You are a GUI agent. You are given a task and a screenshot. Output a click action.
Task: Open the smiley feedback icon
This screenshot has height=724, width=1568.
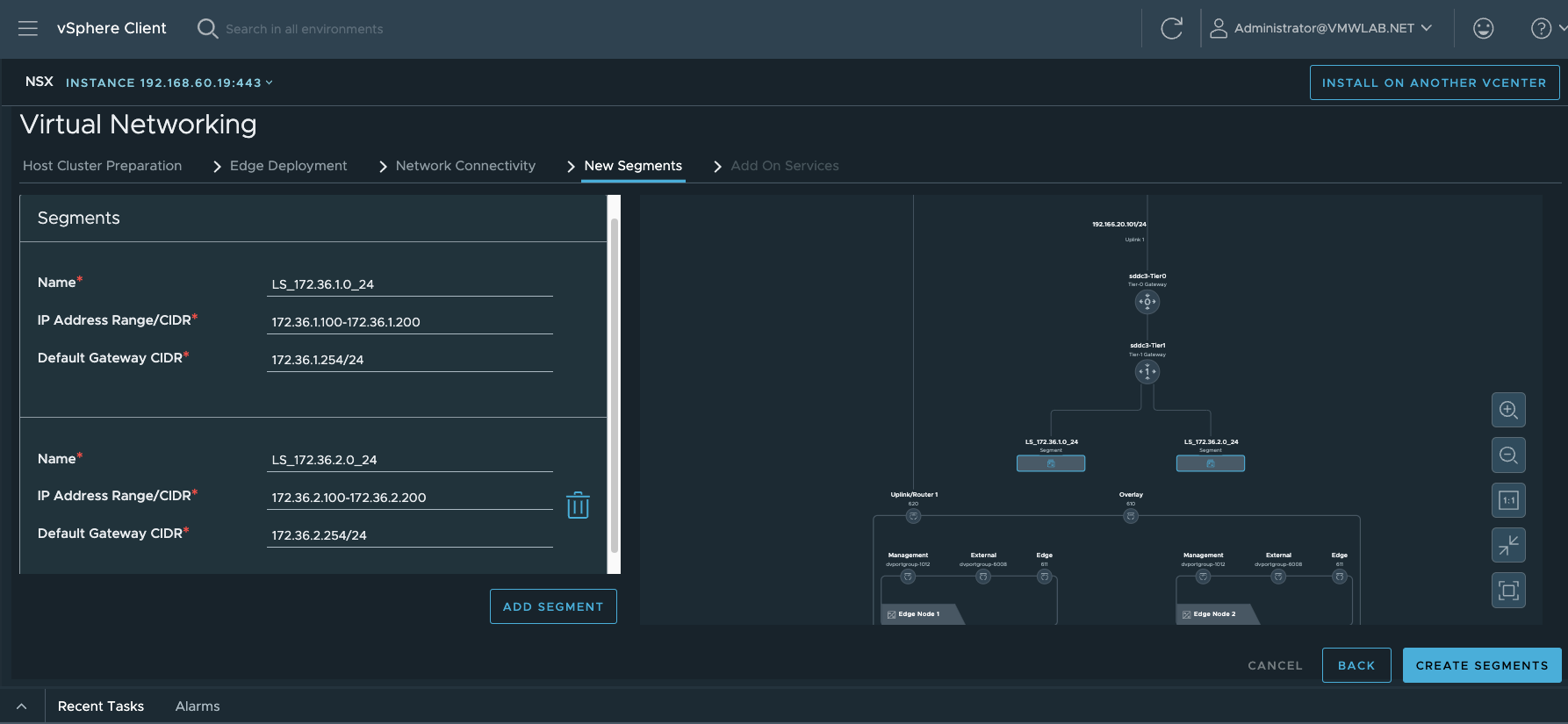pyautogui.click(x=1484, y=28)
